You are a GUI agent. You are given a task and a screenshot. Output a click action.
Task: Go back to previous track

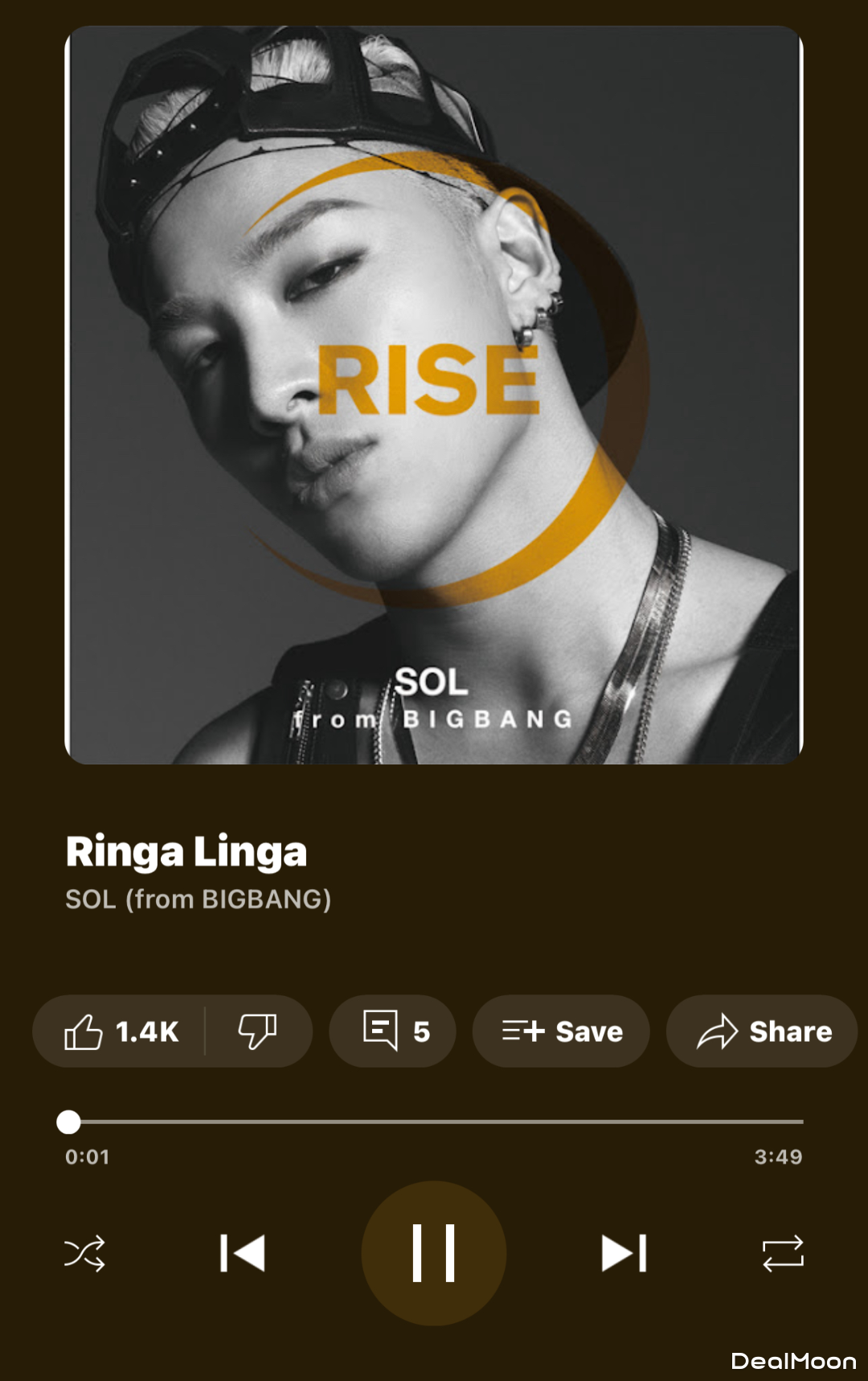pyautogui.click(x=243, y=1253)
